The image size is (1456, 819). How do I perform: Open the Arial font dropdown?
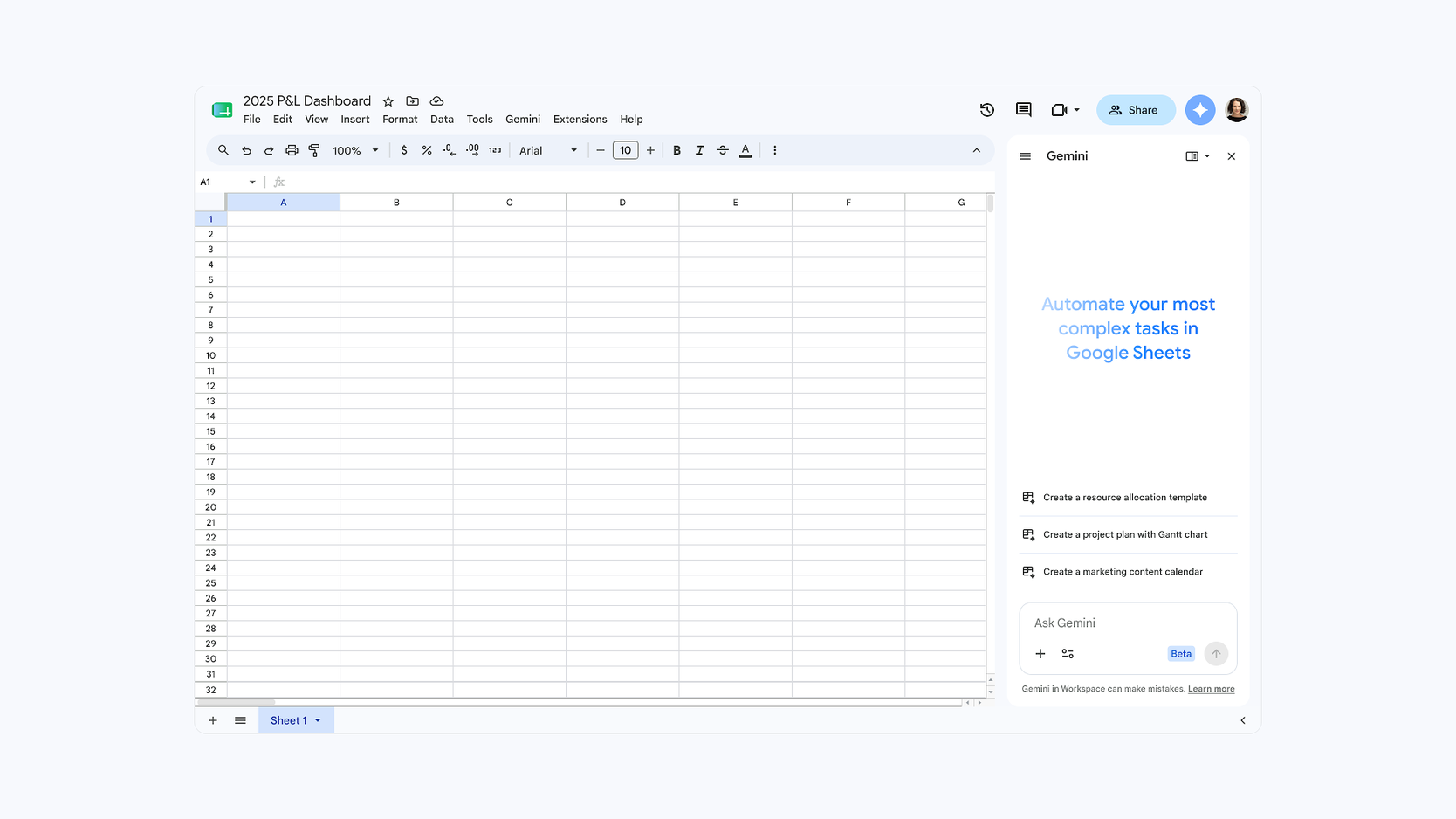548,150
